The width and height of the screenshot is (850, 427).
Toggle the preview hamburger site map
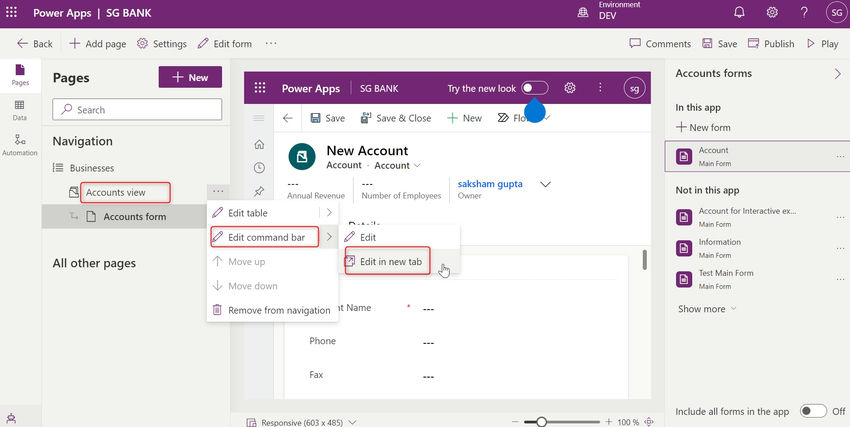pos(259,118)
